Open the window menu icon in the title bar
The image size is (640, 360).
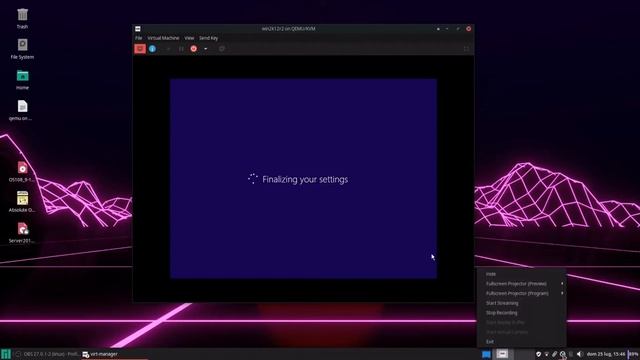click(x=138, y=29)
